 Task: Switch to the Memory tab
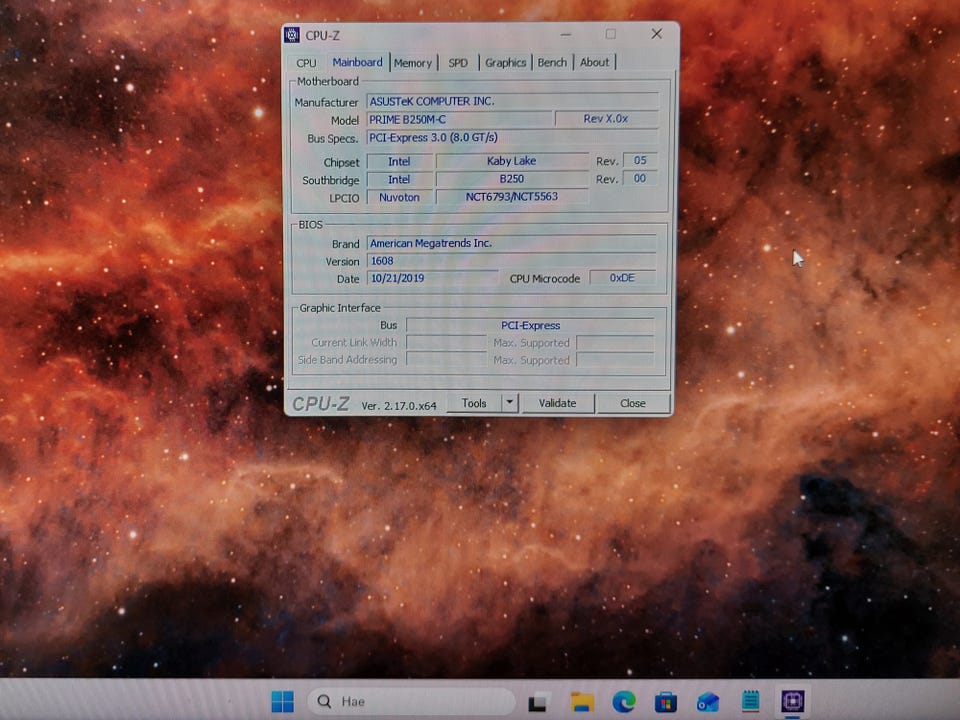pos(412,63)
